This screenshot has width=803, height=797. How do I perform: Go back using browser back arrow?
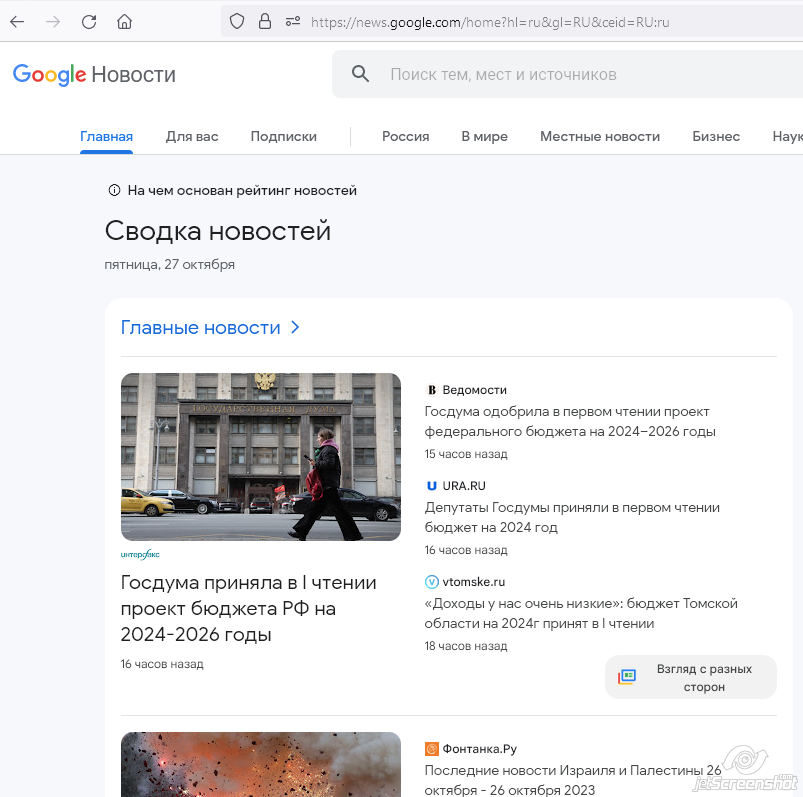tap(17, 22)
